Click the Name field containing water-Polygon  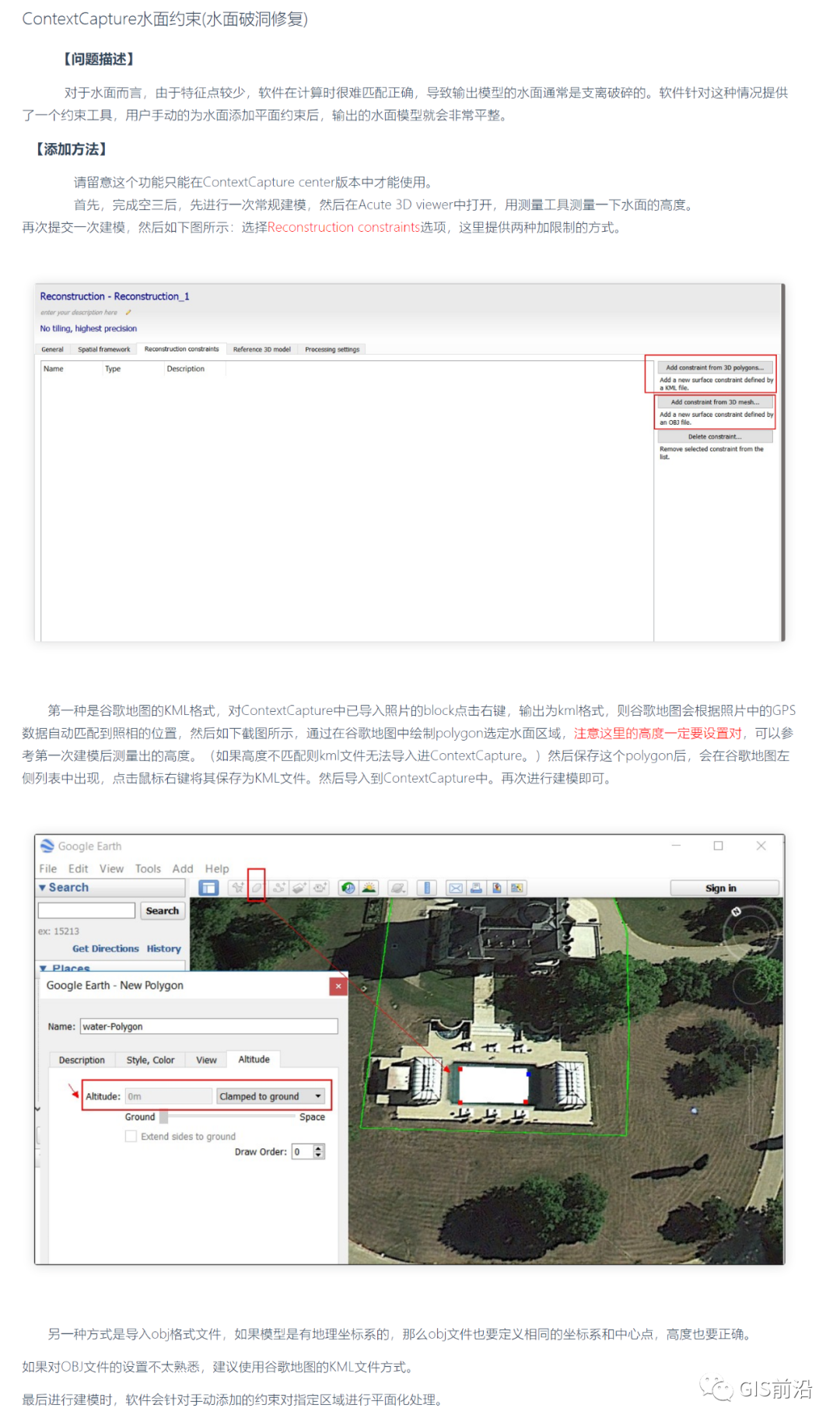[208, 1027]
